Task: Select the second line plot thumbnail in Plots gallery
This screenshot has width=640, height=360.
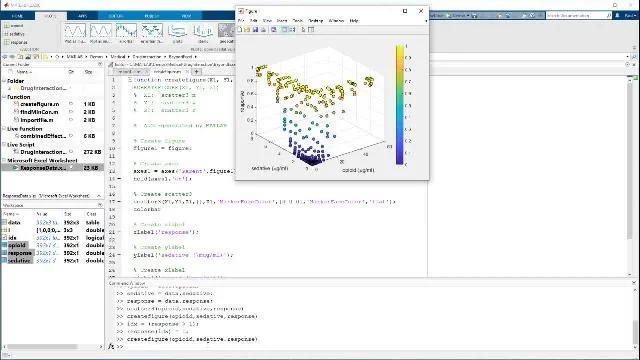Action: click(x=101, y=31)
